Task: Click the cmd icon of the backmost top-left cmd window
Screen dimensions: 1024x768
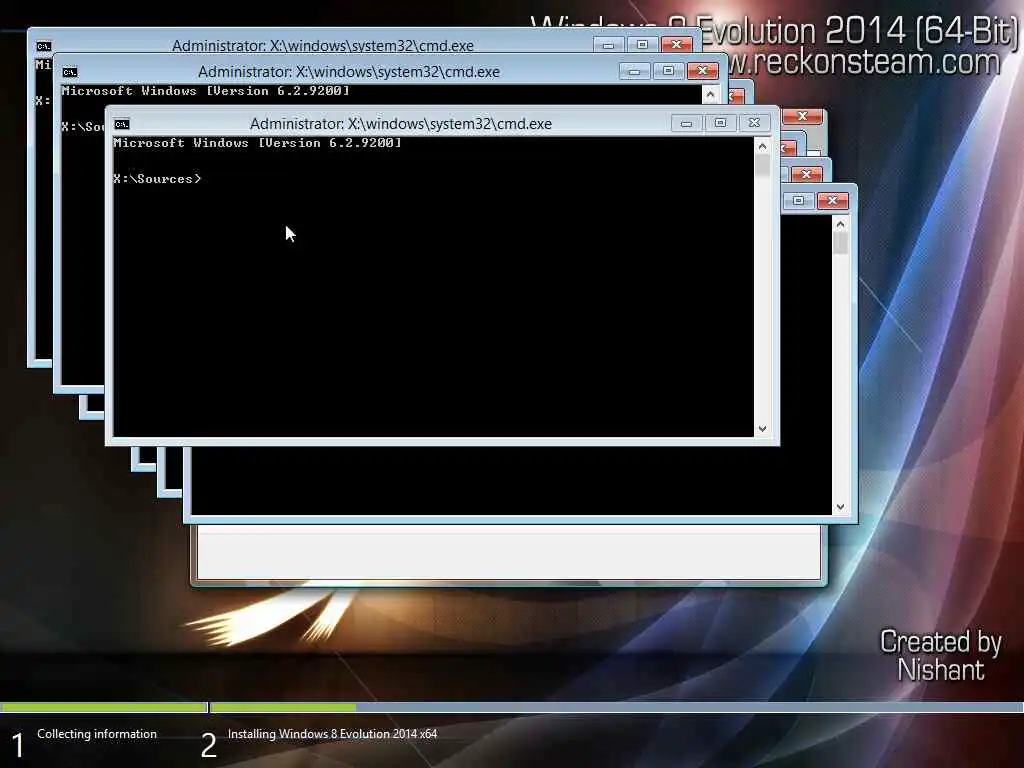Action: pos(44,46)
